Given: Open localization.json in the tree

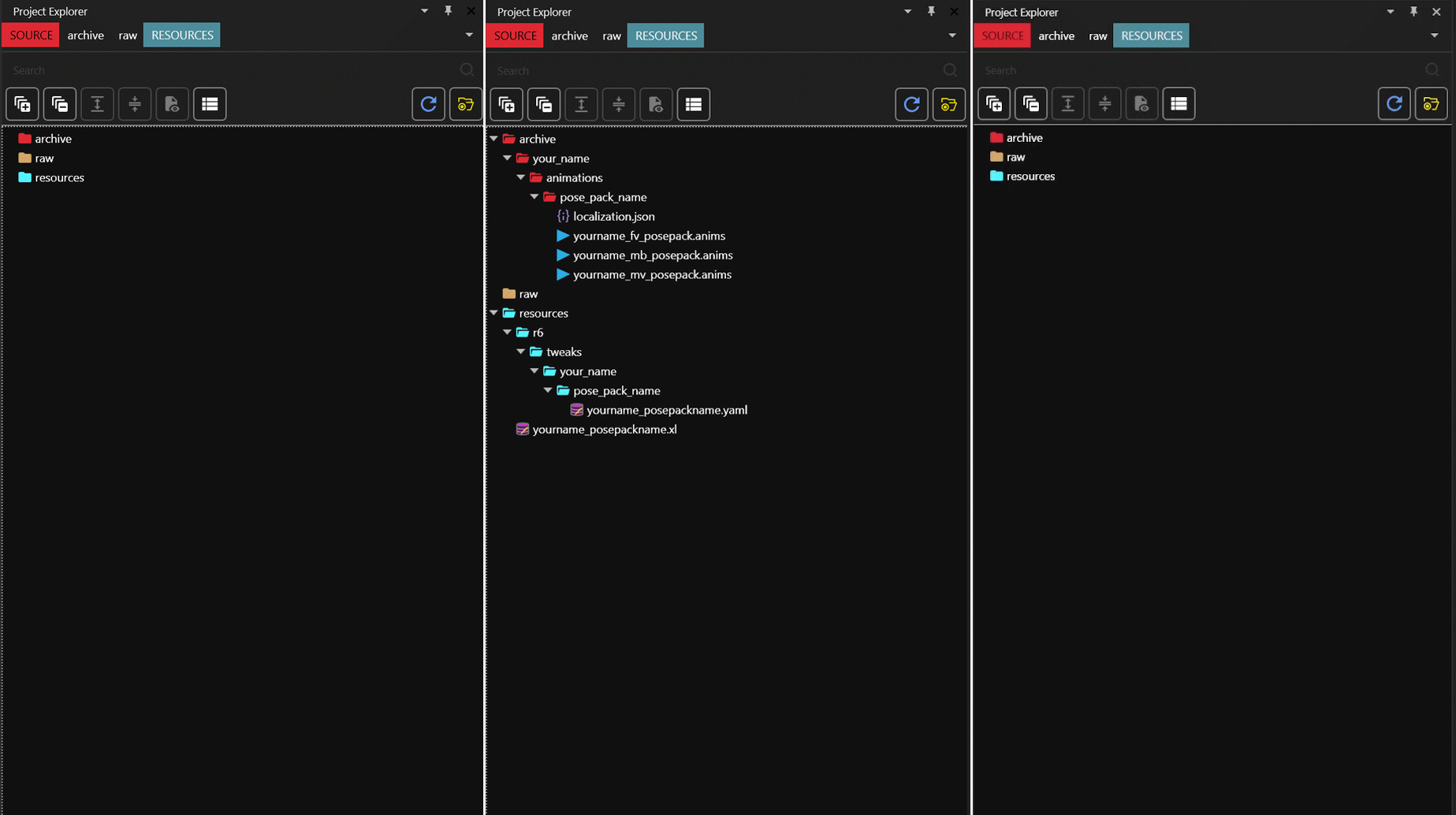Looking at the screenshot, I should (x=613, y=216).
